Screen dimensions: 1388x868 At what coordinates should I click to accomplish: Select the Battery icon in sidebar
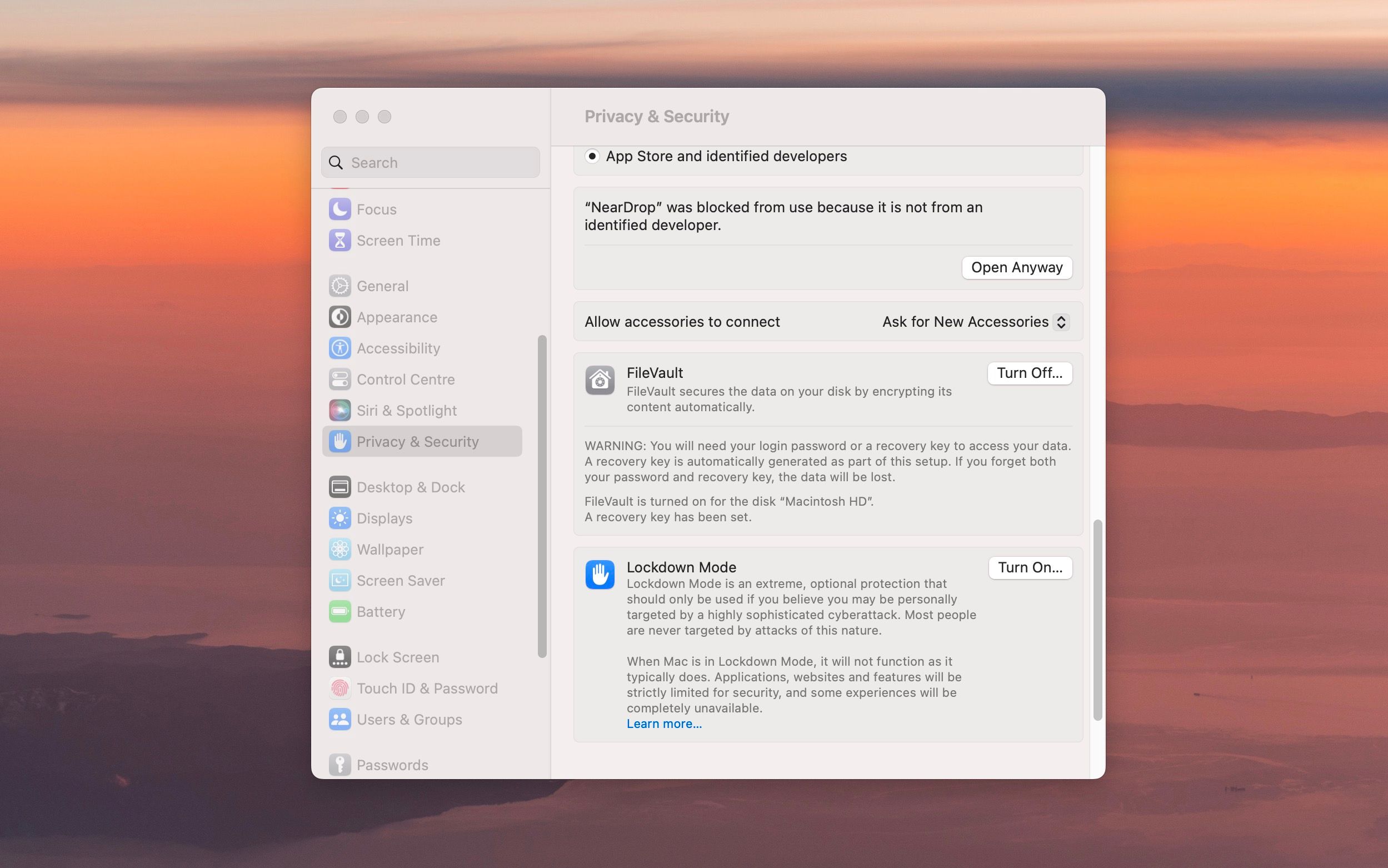pyautogui.click(x=340, y=611)
